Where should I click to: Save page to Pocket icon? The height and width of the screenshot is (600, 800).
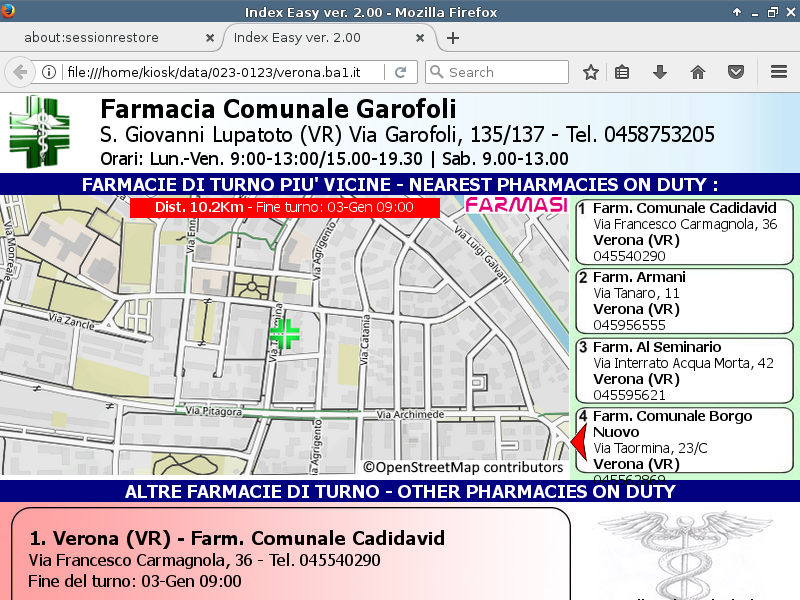pos(736,72)
